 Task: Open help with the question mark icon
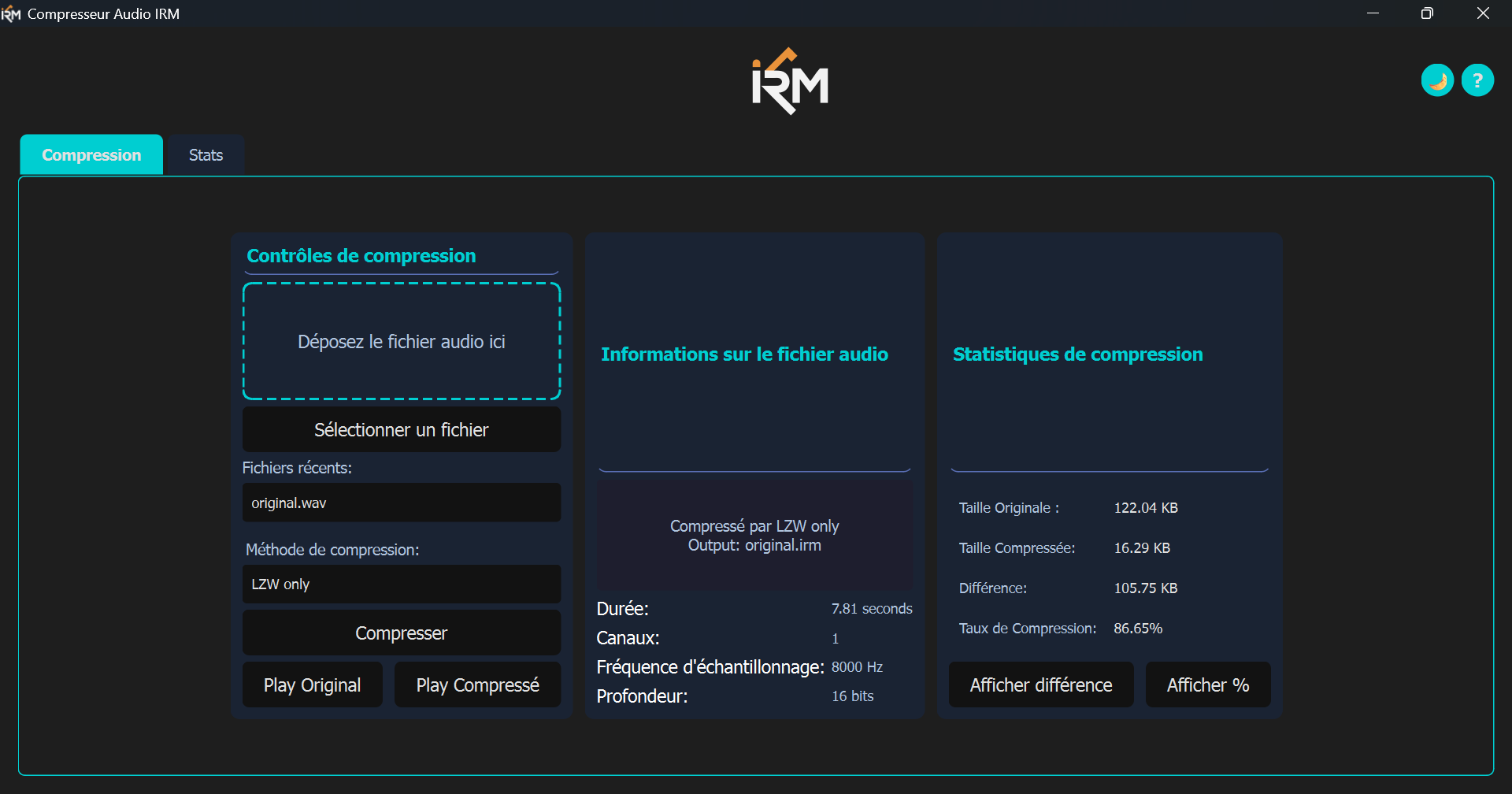1477,80
